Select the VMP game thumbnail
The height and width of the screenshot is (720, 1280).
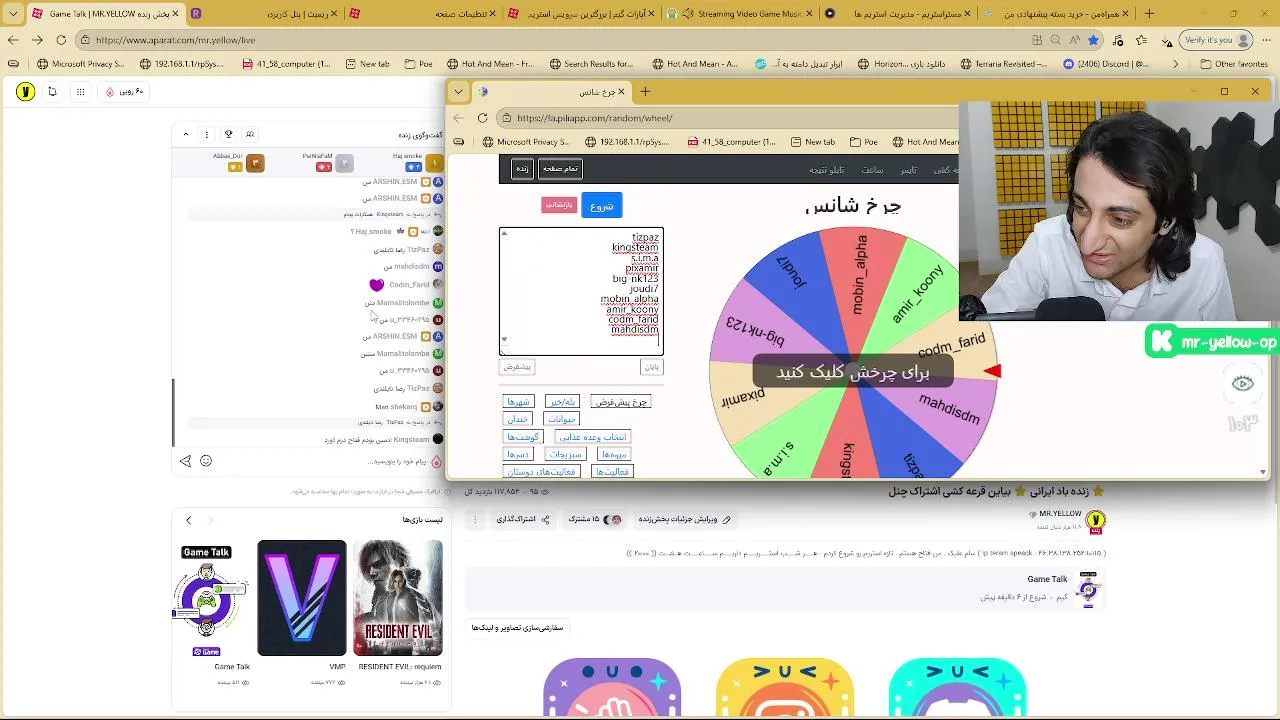point(301,598)
